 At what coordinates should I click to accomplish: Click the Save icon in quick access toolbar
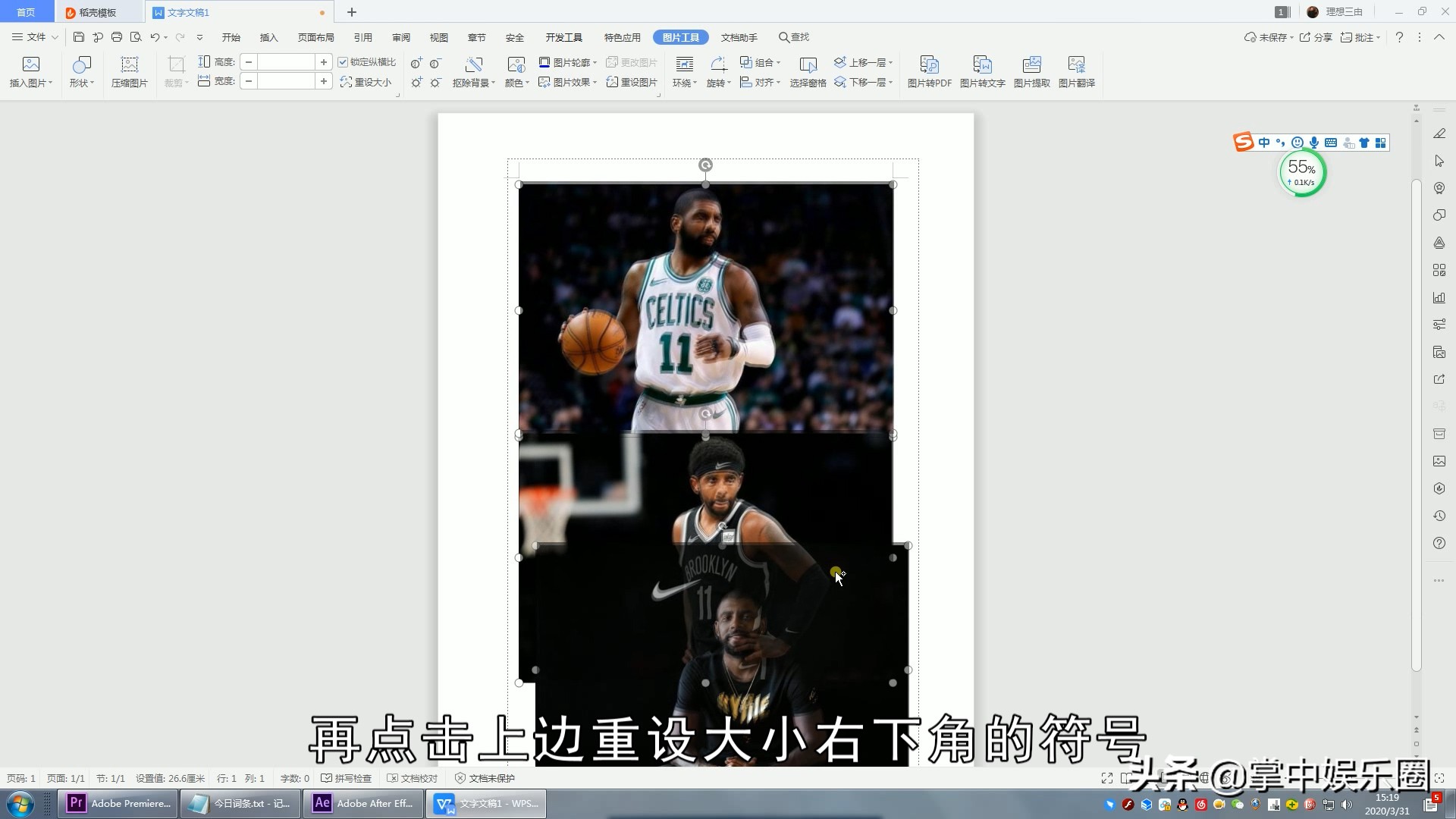tap(79, 37)
